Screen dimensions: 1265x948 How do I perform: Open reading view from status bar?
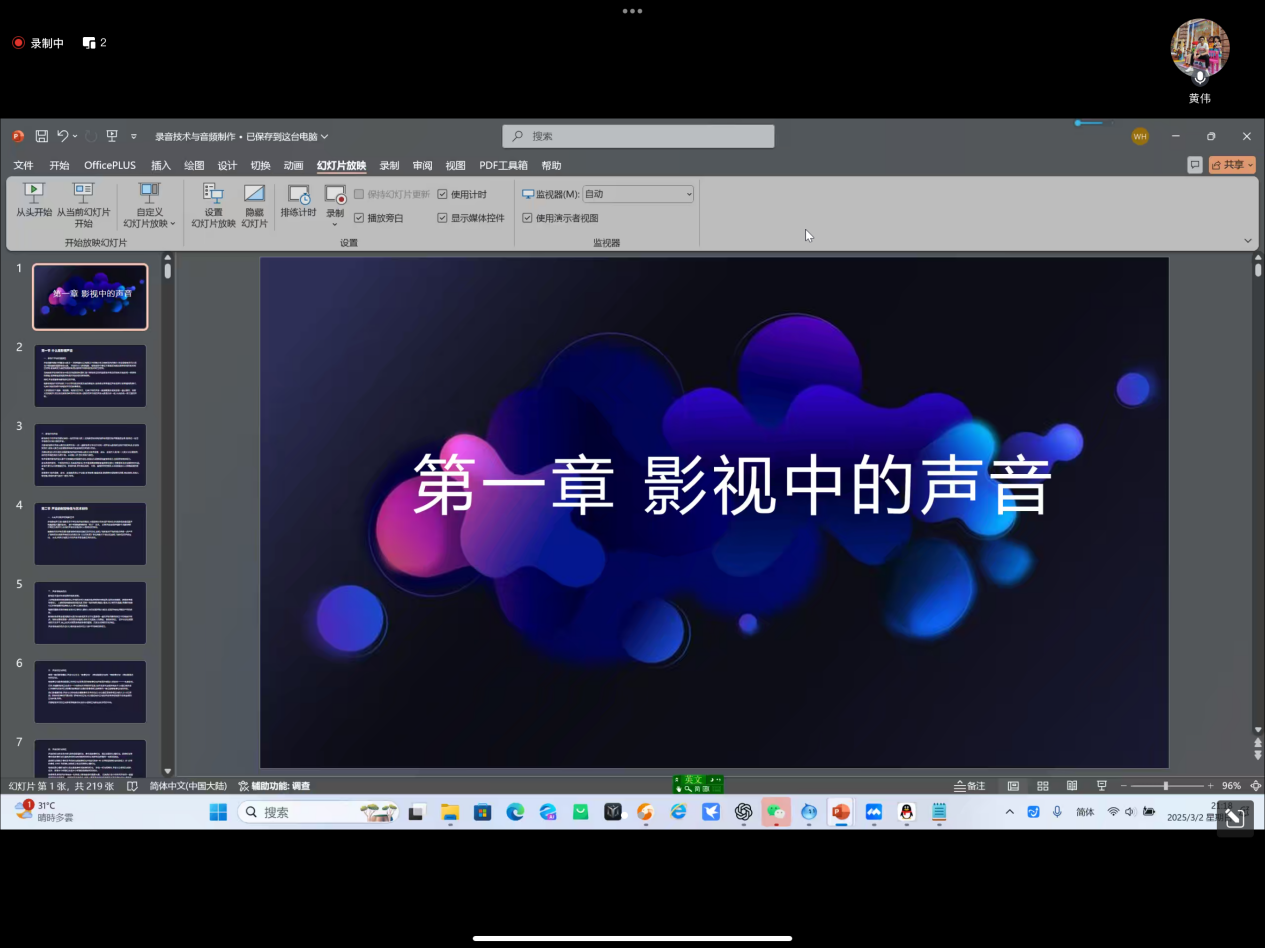[x=1072, y=786]
